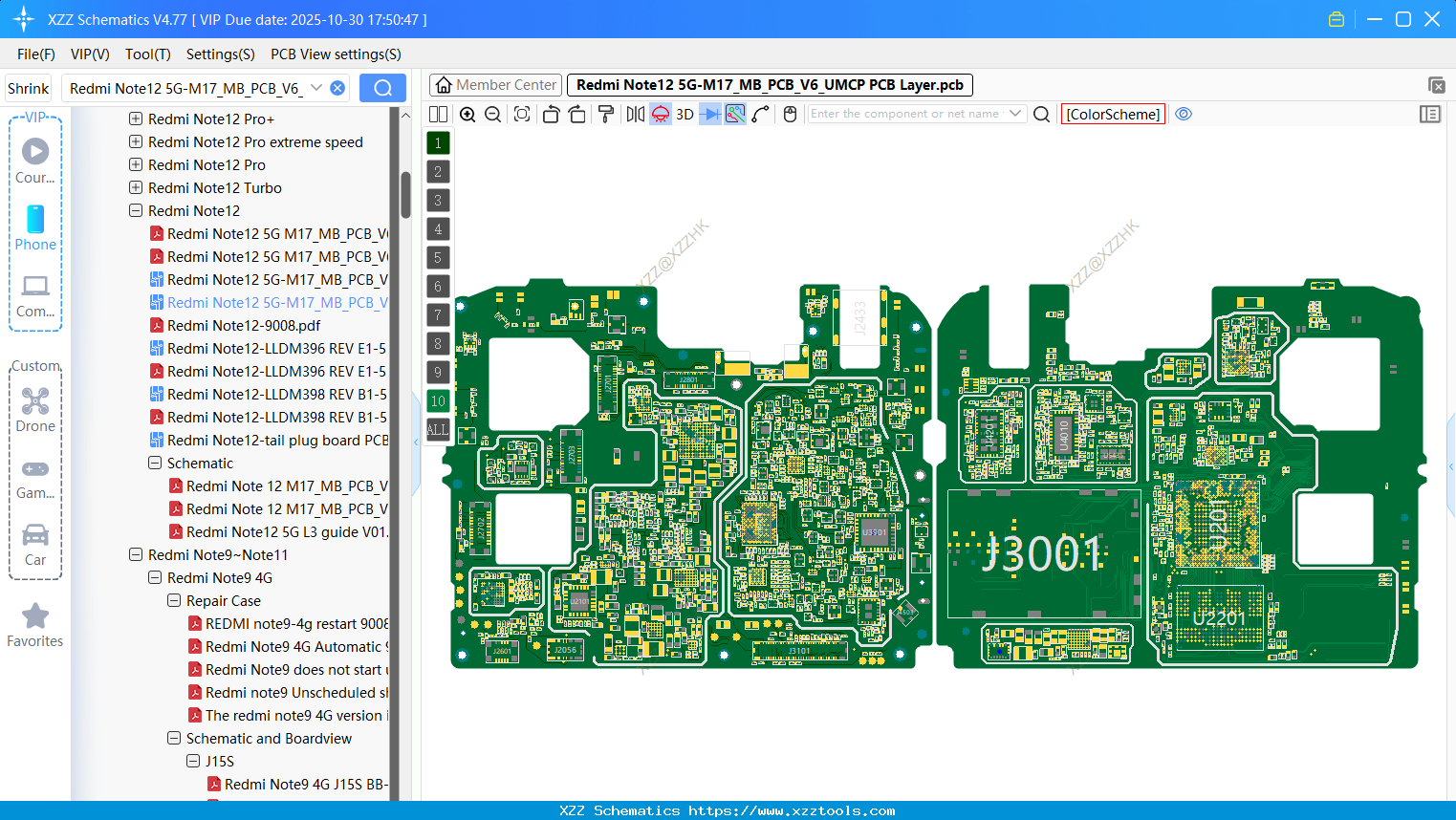Toggle the eye visibility icon beside ColorScheme
Screen dimensions: 1456x820
1183,114
